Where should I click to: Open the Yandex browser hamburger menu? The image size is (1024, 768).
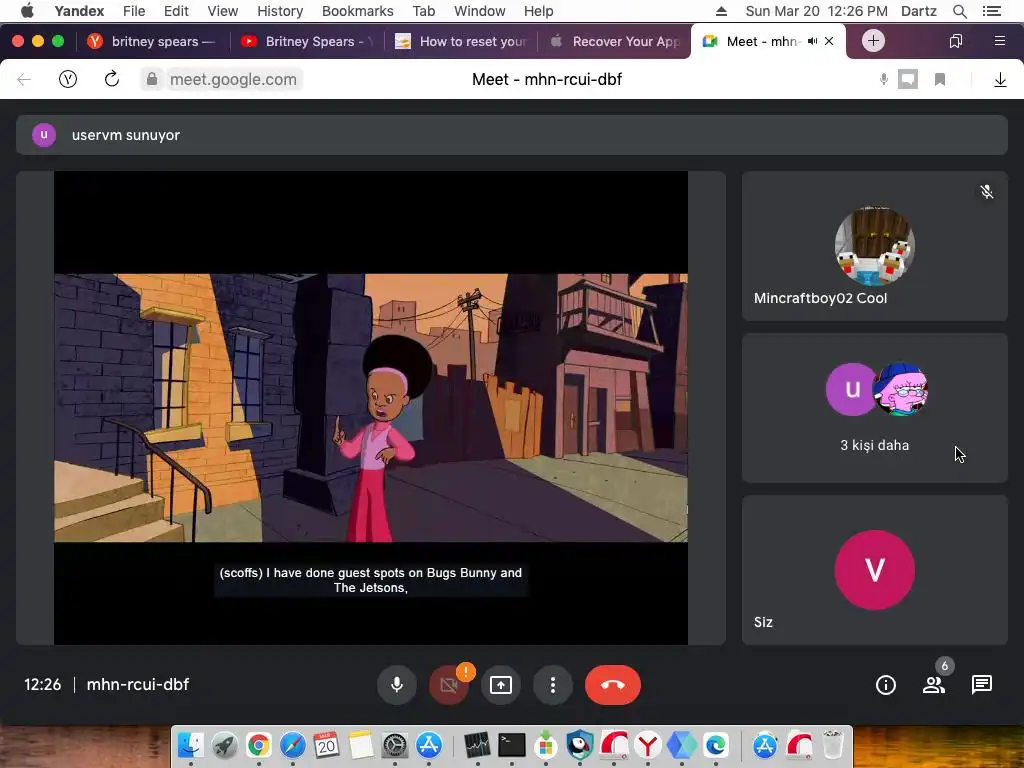point(999,41)
